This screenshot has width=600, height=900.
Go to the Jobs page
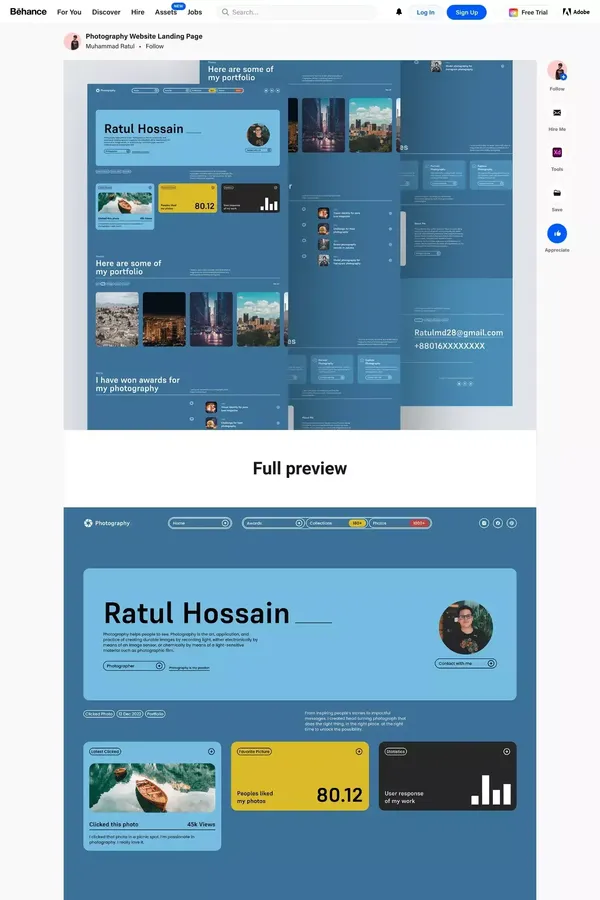195,12
